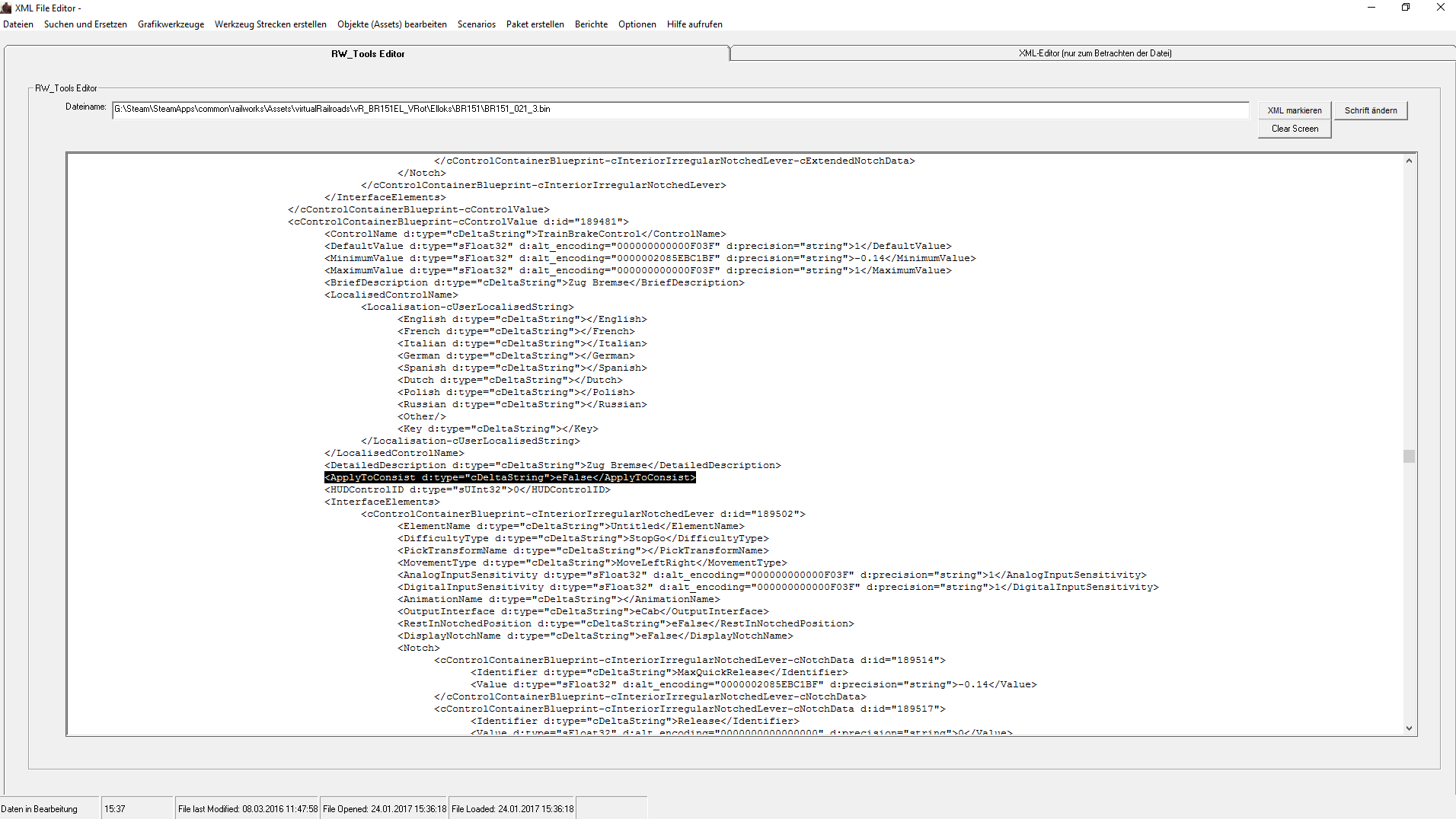Restore down the editor window

1406,8
